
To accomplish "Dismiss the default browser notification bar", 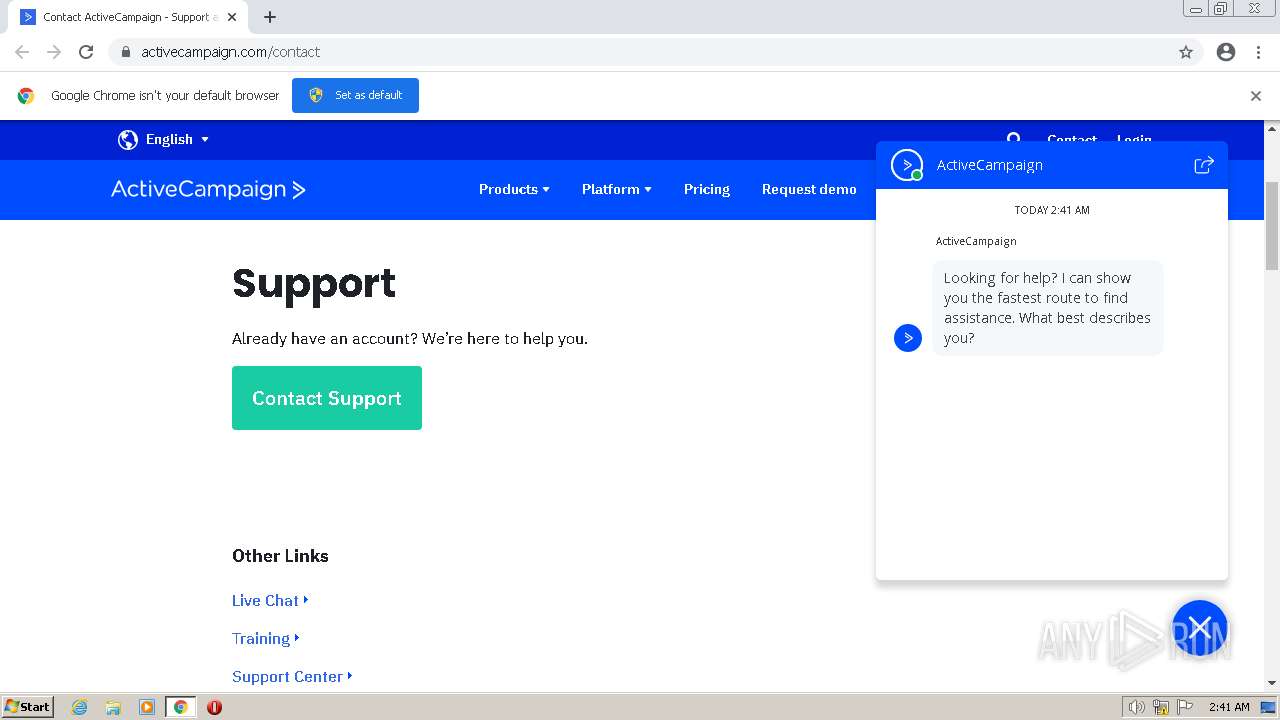I will coord(1256,96).
